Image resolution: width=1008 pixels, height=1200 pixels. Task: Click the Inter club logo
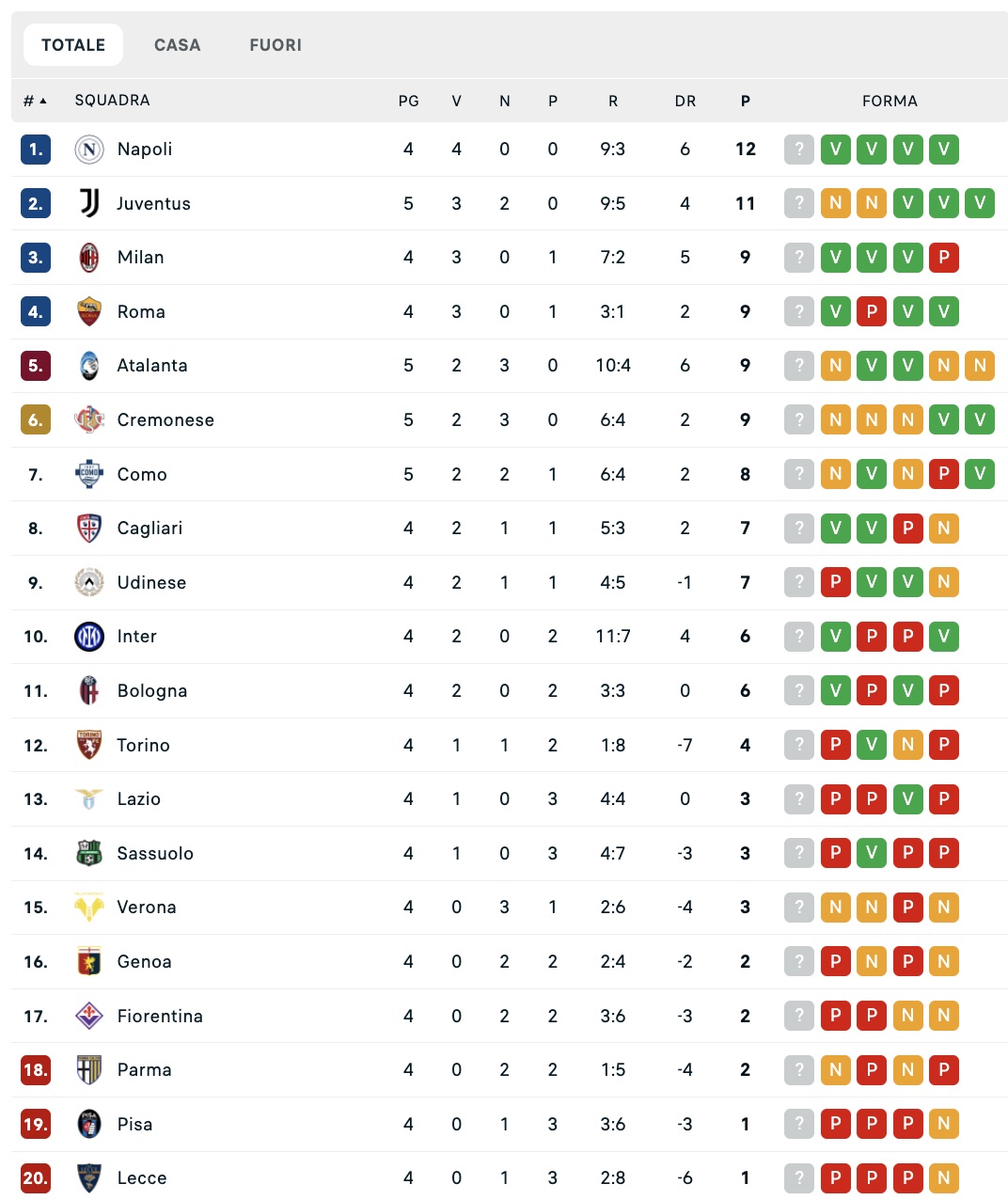(89, 637)
